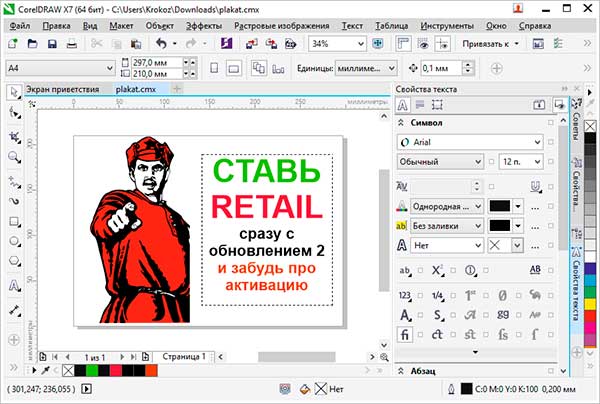600x404 pixels.
Task: Click the Publish to PDF icon
Action: click(291, 44)
